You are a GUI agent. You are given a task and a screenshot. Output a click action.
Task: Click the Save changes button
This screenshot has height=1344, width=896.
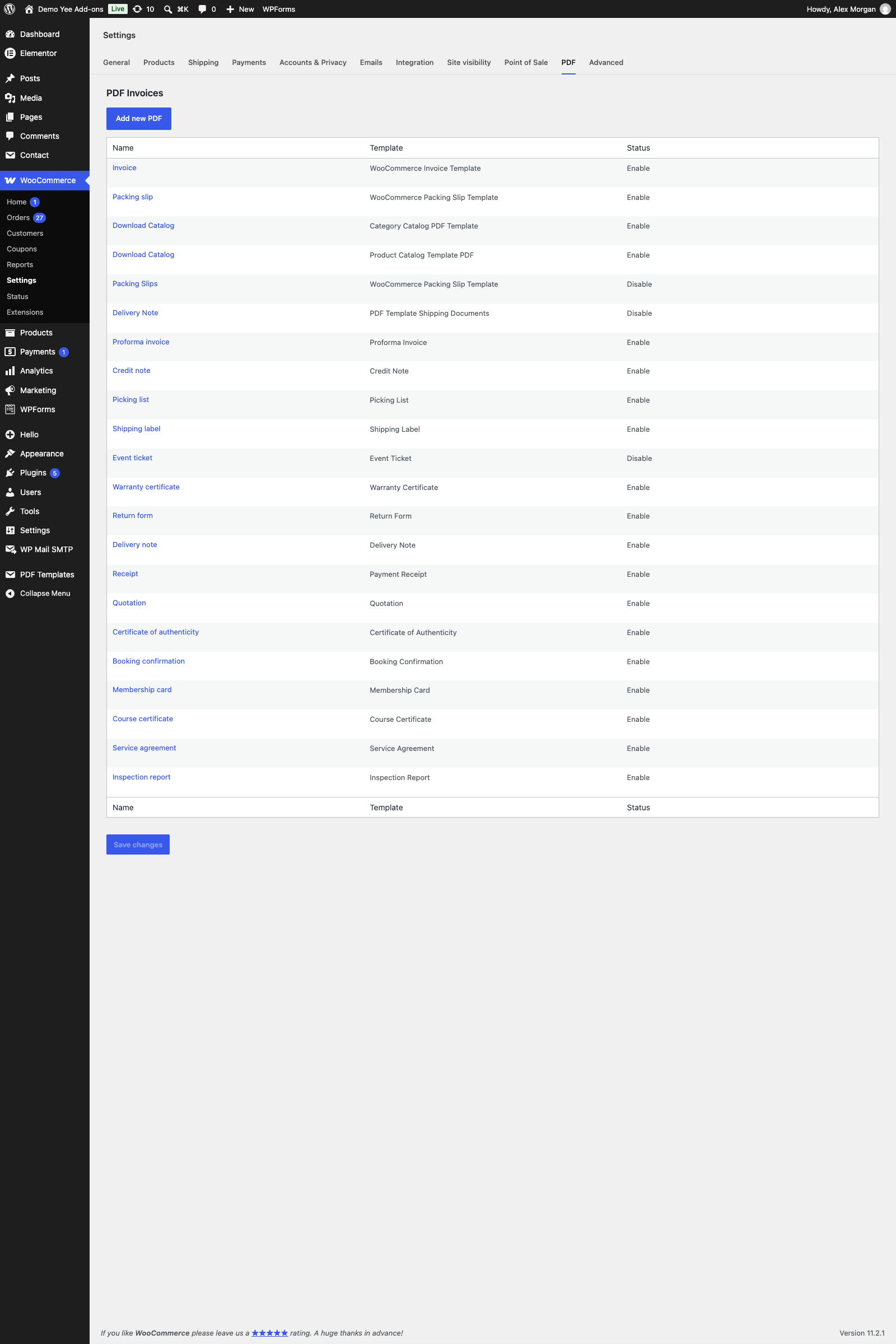(138, 844)
